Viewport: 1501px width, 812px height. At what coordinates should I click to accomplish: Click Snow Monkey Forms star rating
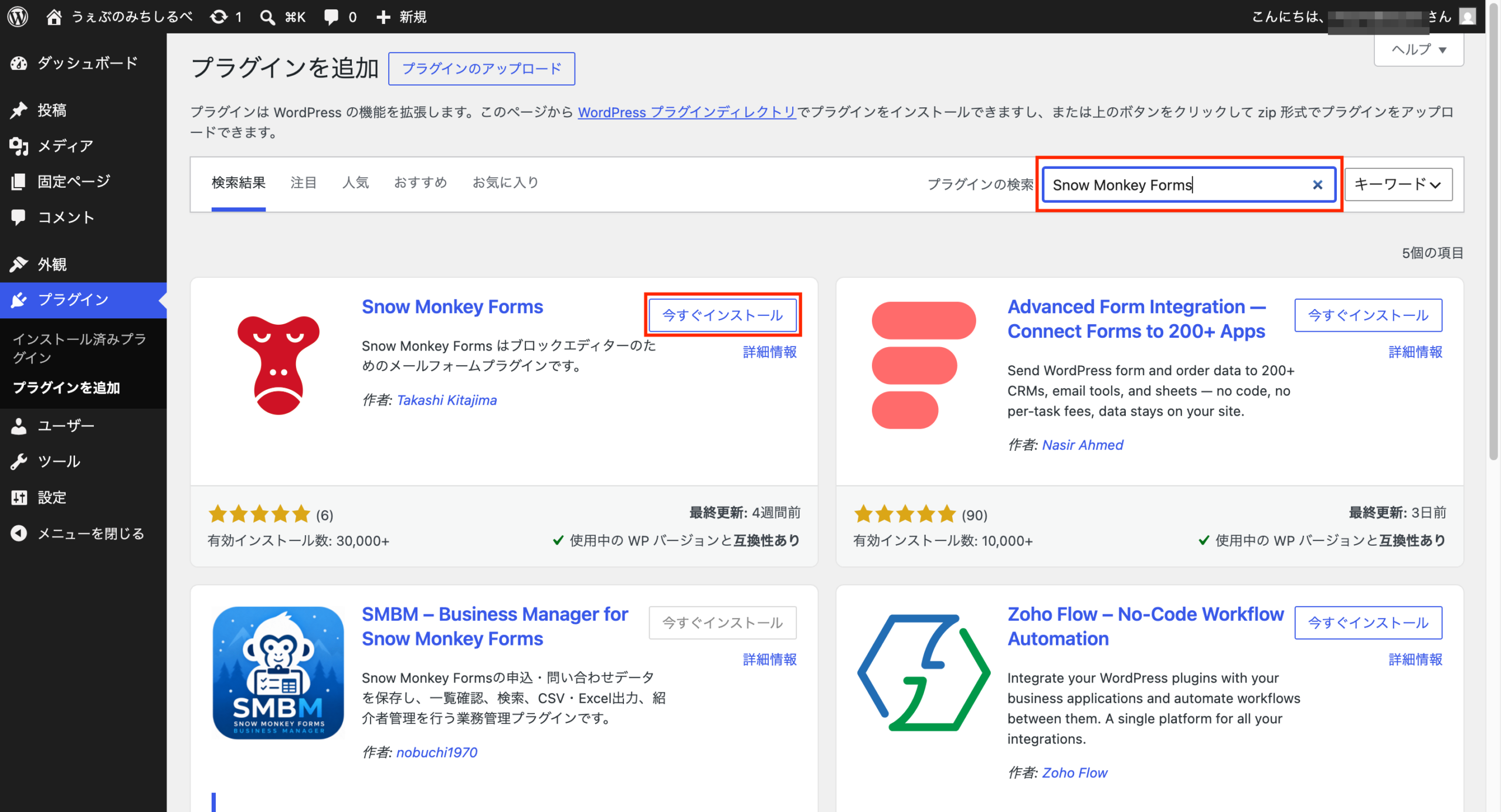tap(259, 515)
